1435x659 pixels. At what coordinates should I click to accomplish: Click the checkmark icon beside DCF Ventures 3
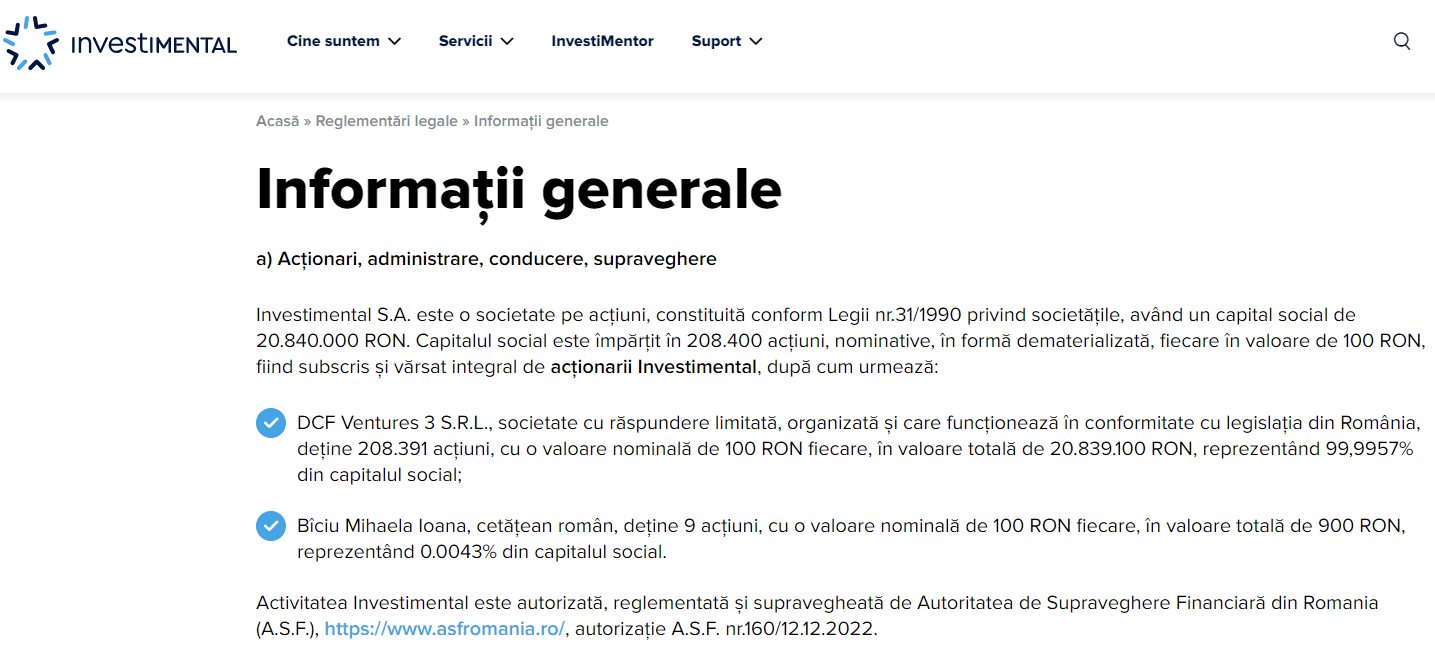pyautogui.click(x=271, y=423)
